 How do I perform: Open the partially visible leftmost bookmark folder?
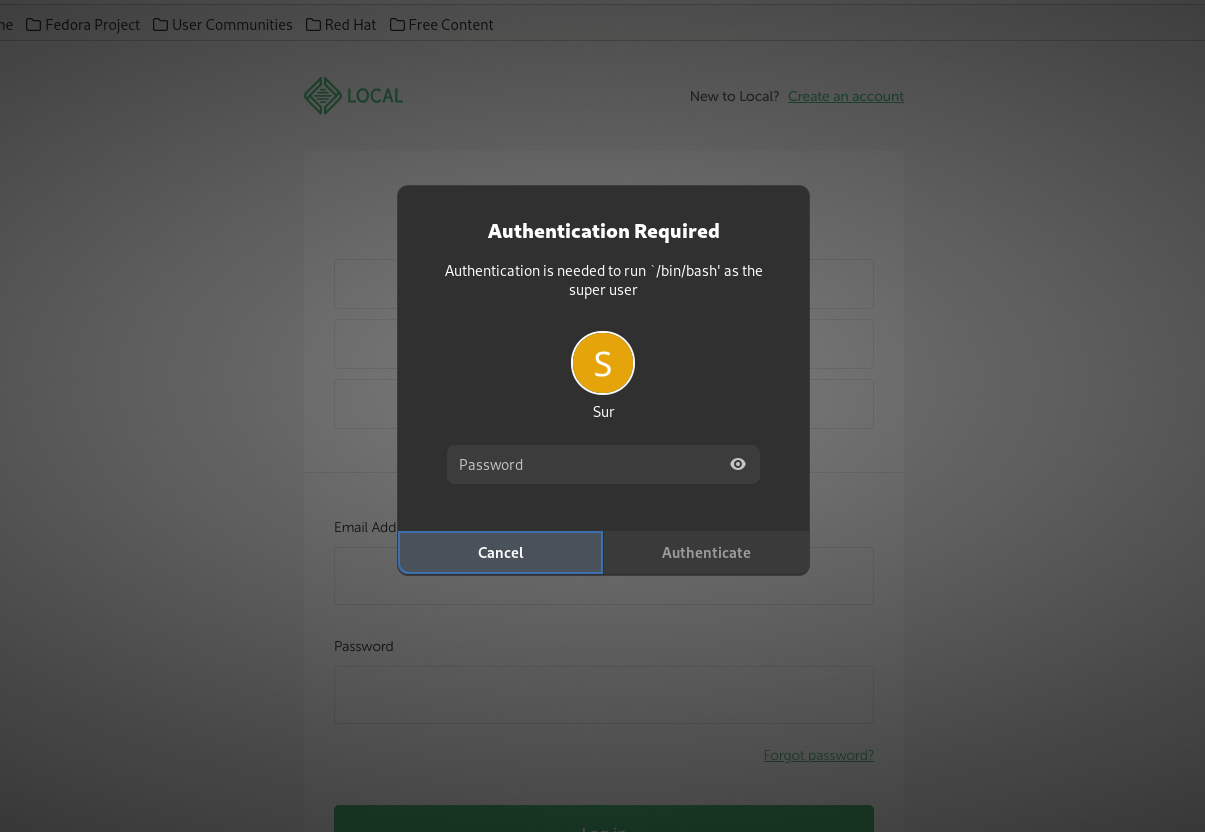pos(6,24)
